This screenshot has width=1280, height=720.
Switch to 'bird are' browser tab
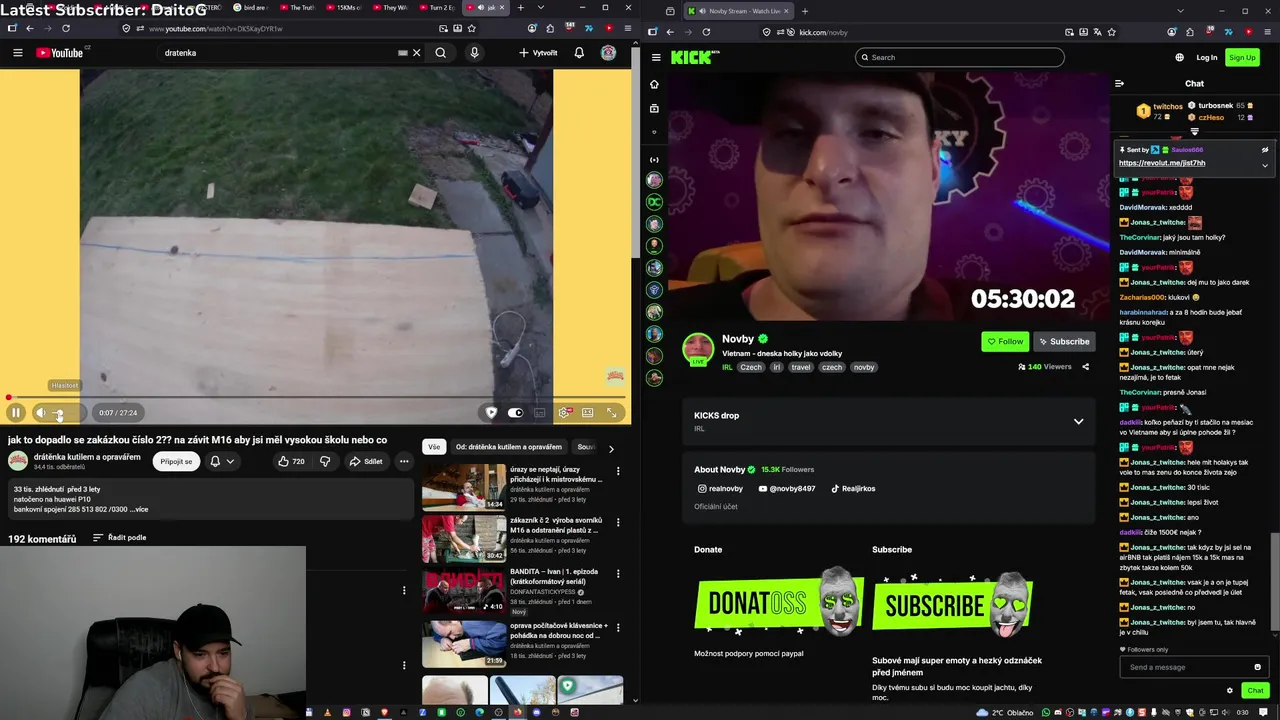[253, 7]
